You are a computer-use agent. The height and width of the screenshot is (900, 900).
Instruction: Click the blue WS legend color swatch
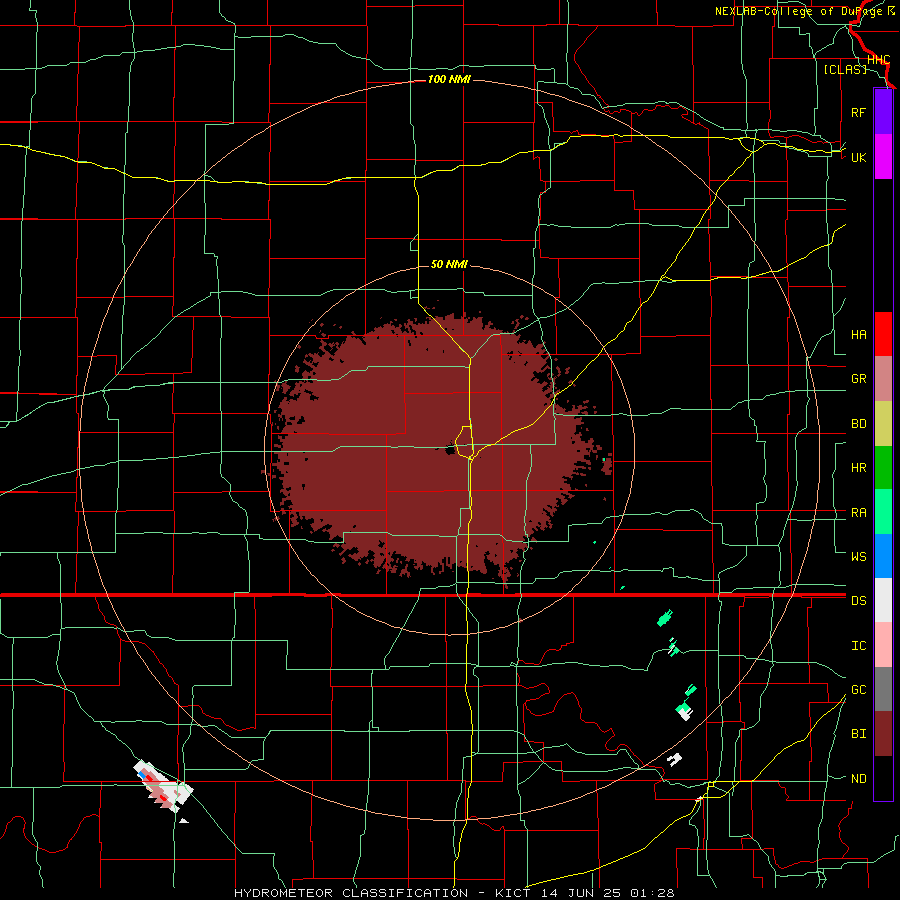[x=883, y=556]
